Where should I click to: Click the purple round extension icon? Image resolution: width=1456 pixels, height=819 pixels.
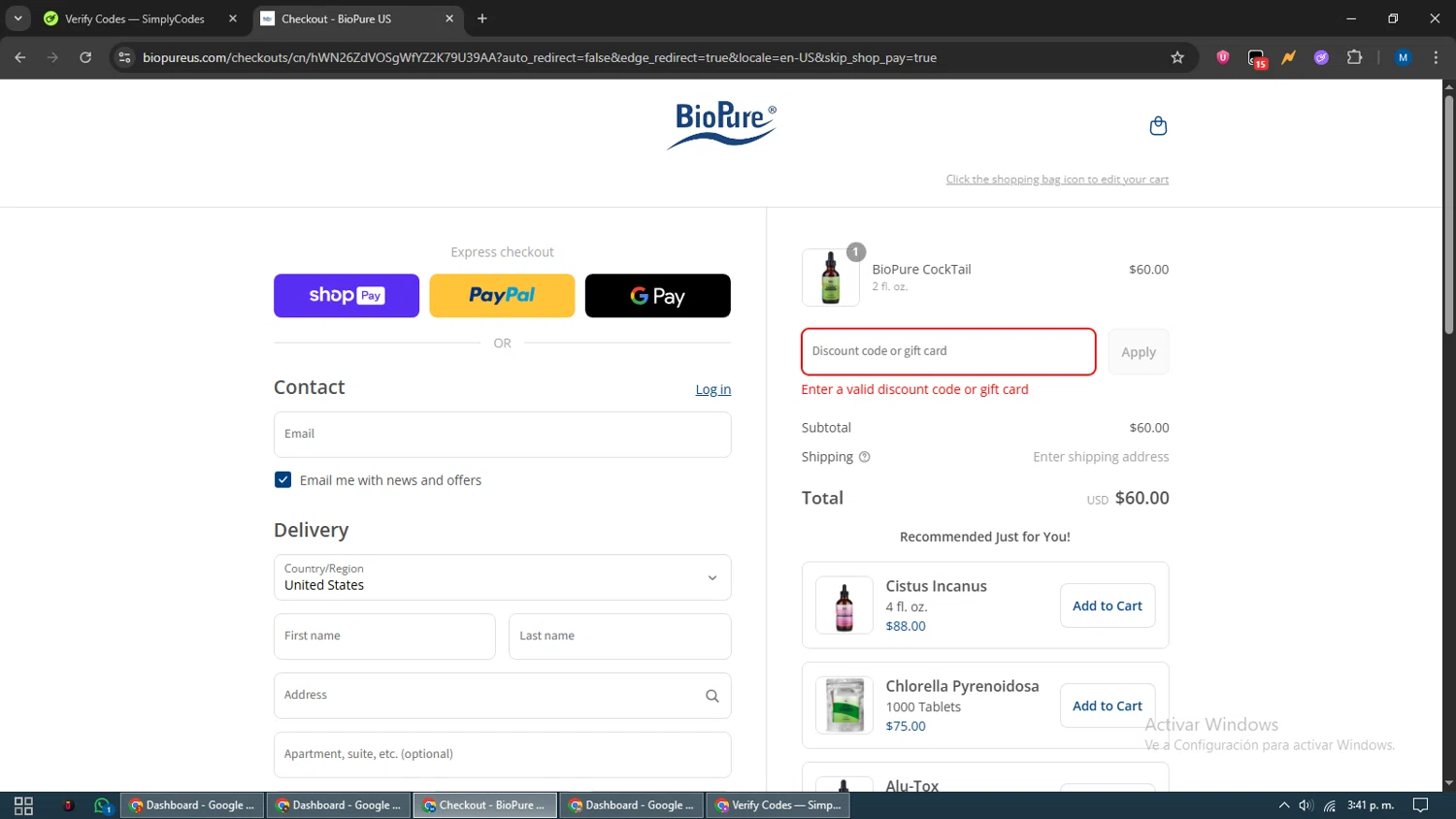tap(1321, 57)
